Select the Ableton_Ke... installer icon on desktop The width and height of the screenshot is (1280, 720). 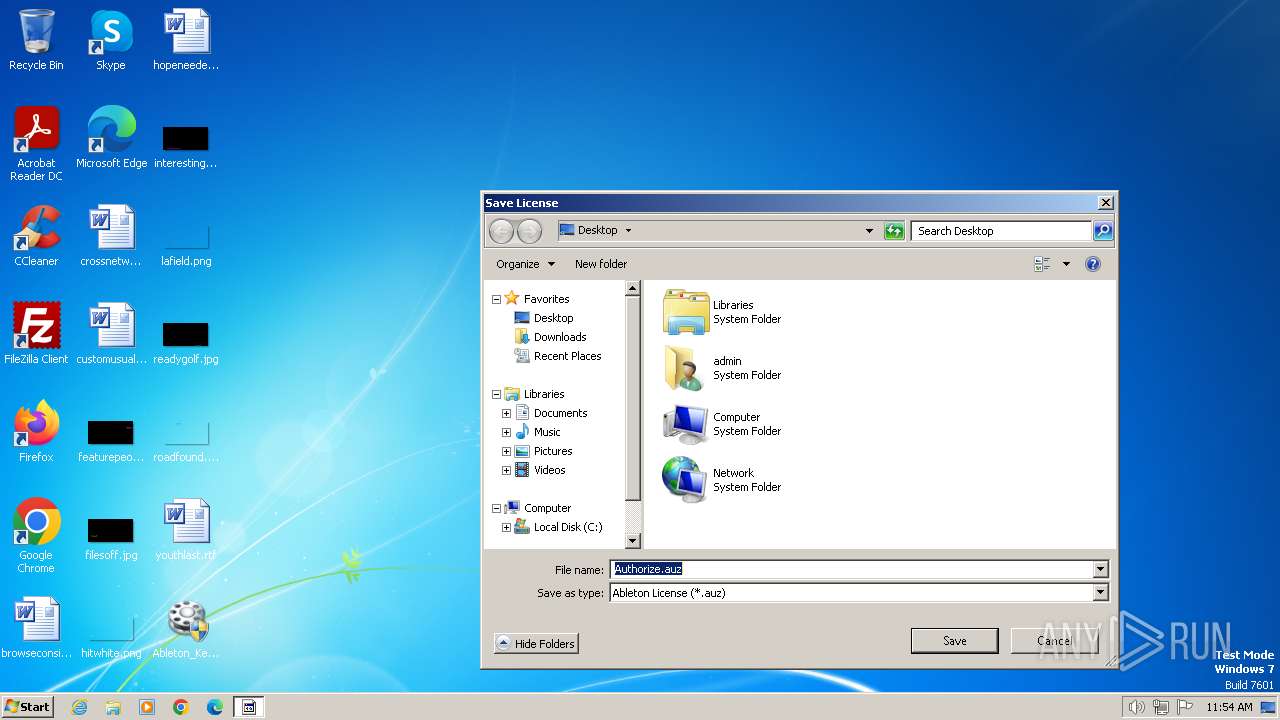click(x=186, y=628)
